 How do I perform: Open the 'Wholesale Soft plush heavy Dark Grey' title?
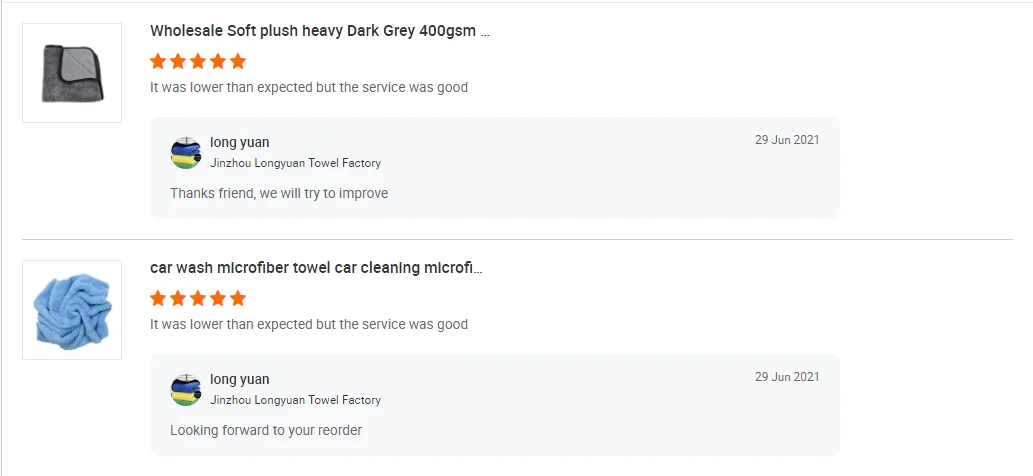coord(320,31)
